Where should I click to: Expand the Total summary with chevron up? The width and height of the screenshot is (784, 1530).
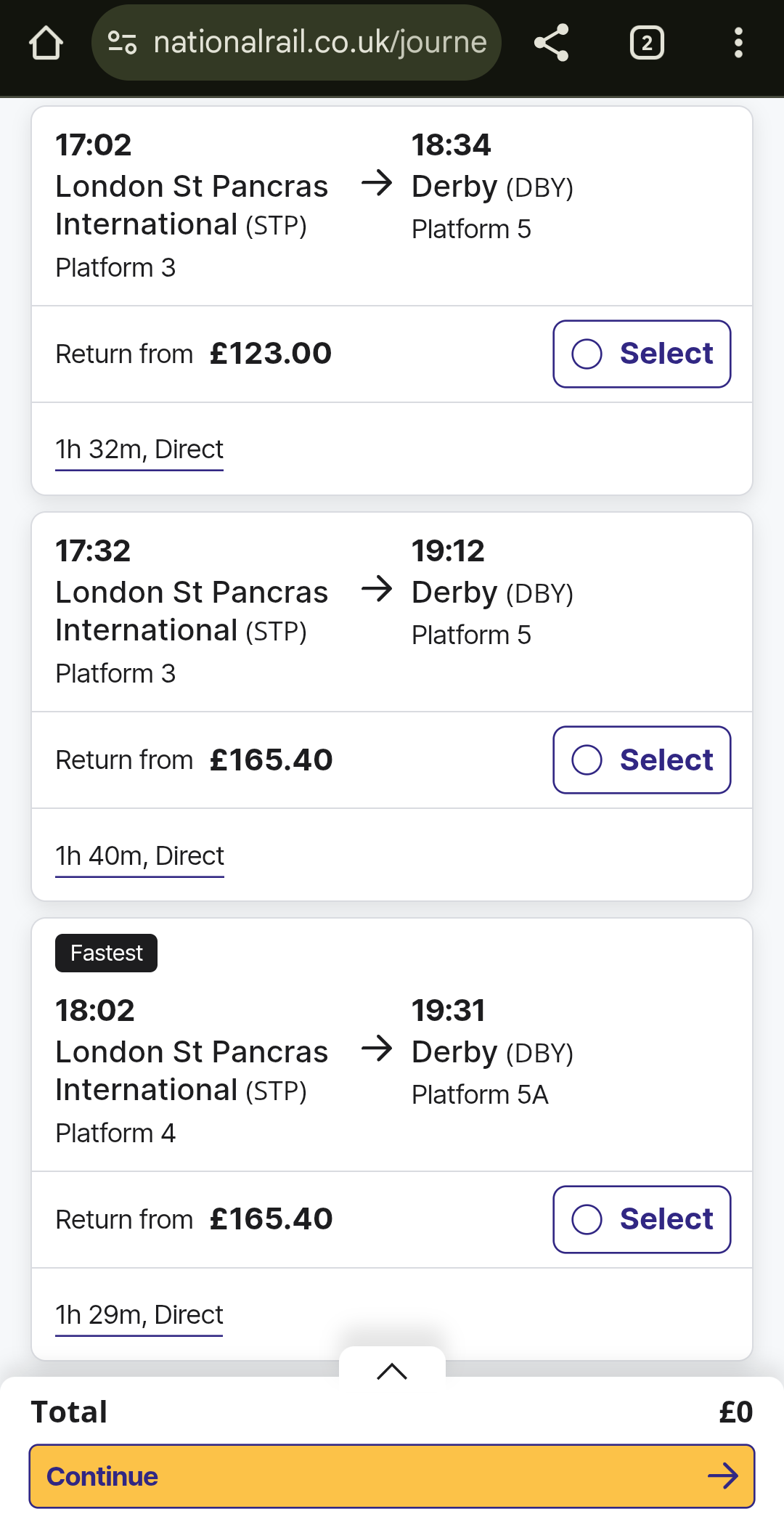coord(392,1371)
